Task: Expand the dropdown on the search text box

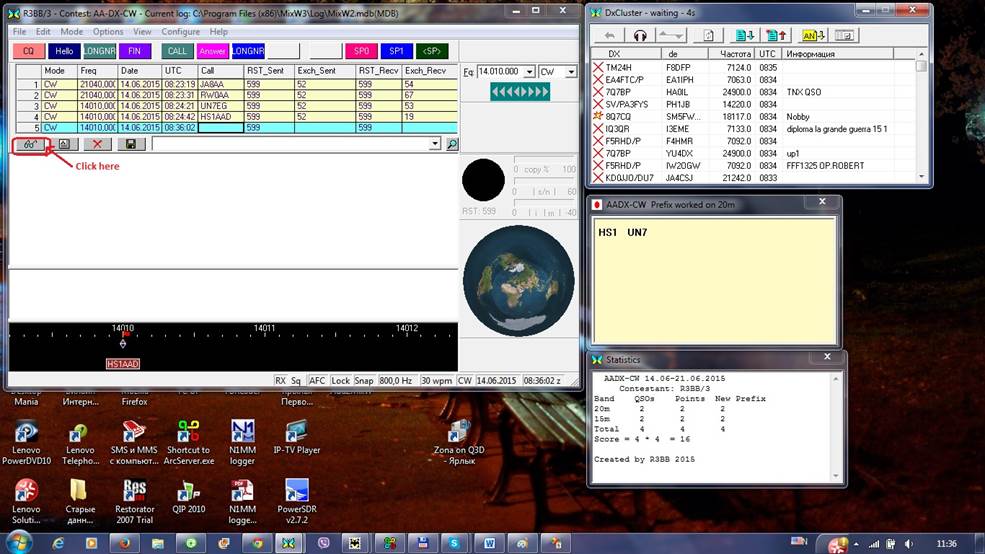Action: point(434,144)
